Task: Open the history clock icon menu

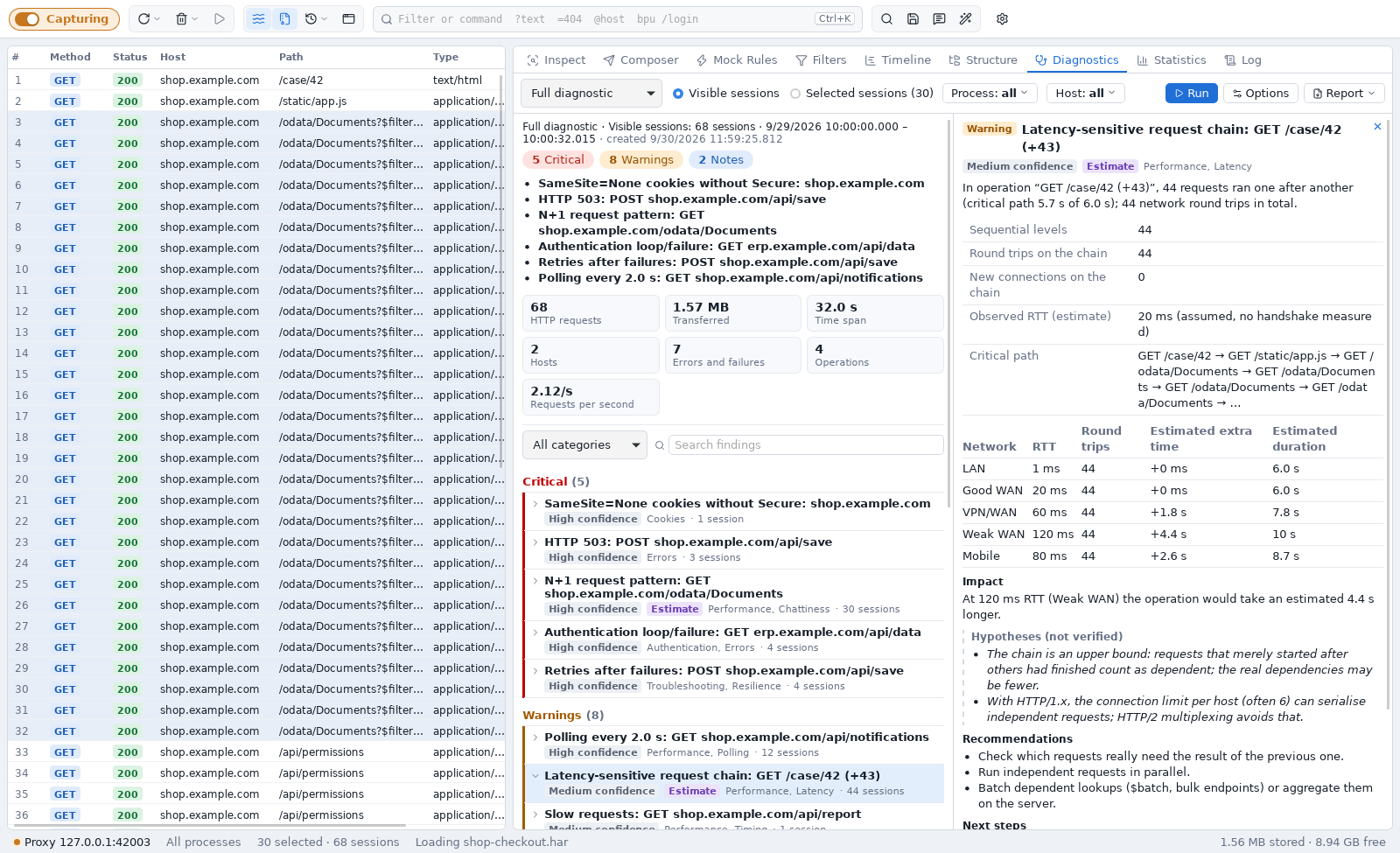Action: [315, 18]
